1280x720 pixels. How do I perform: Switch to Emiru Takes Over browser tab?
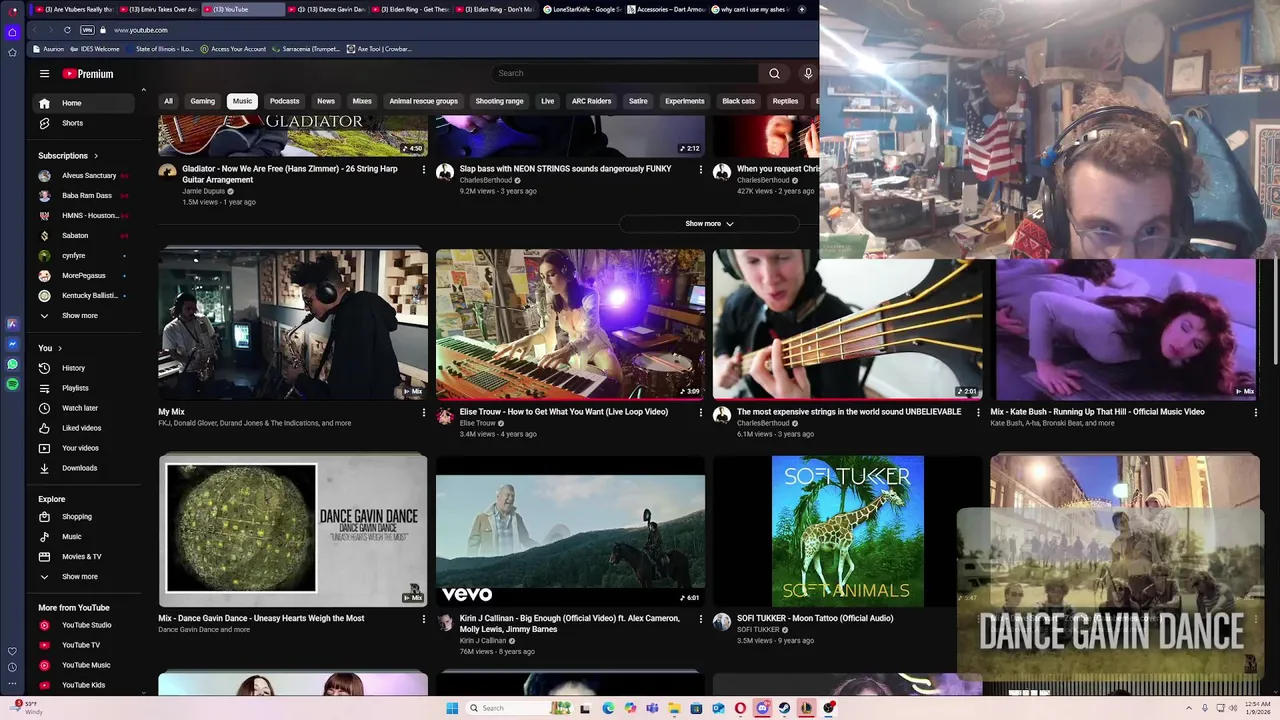click(x=159, y=9)
